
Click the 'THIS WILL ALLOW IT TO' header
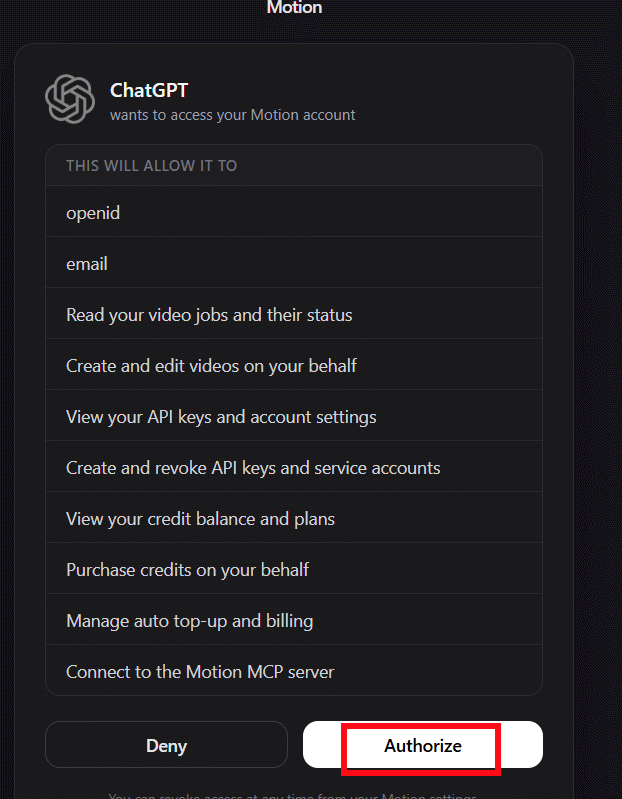coord(151,166)
